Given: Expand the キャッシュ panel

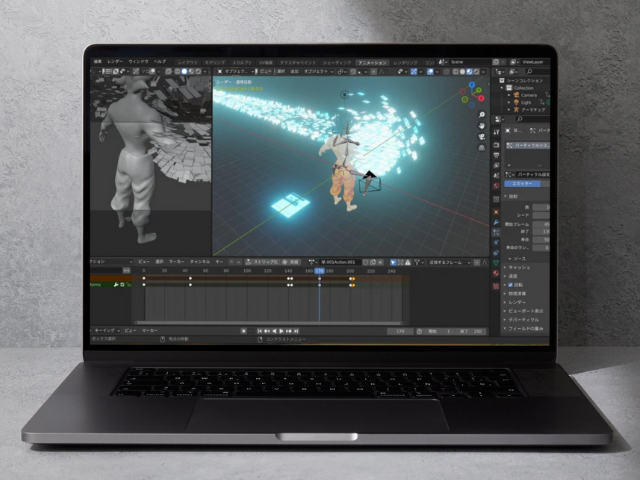Looking at the screenshot, I should pyautogui.click(x=517, y=267).
